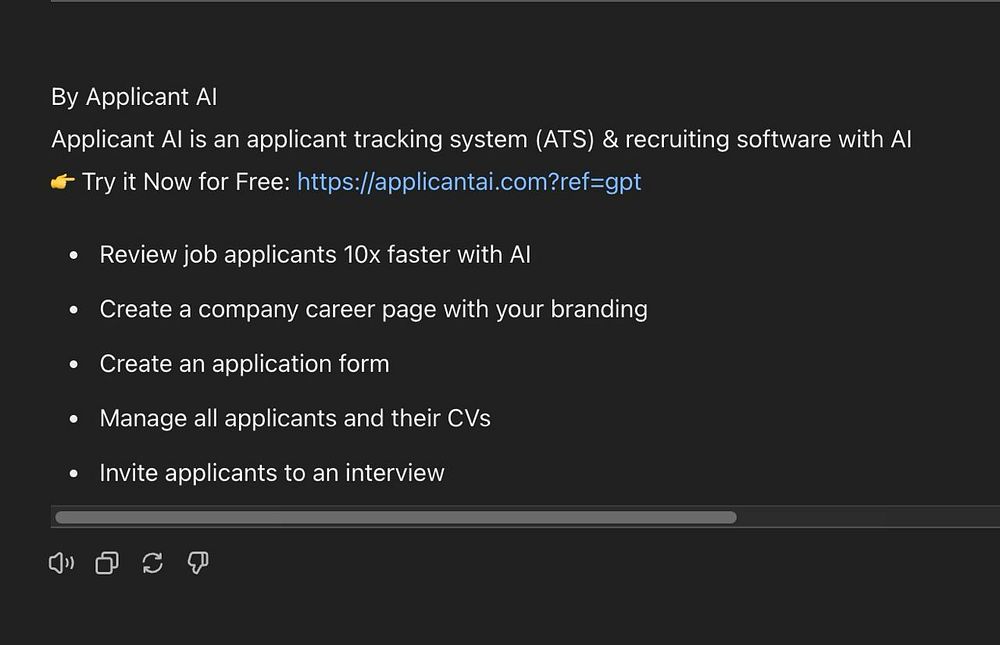The height and width of the screenshot is (645, 1000).
Task: Click the "Create a company career page" bullet
Action: pyautogui.click(x=373, y=309)
